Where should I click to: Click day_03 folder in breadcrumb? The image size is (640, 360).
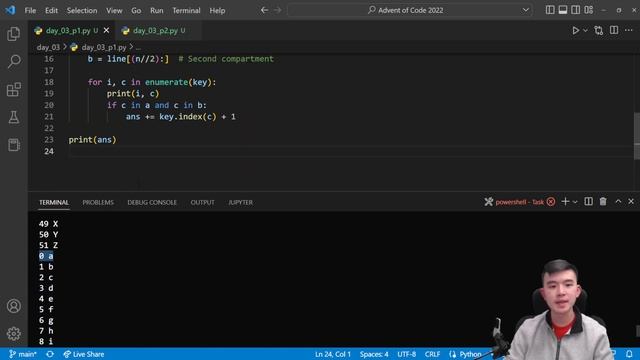pyautogui.click(x=48, y=47)
